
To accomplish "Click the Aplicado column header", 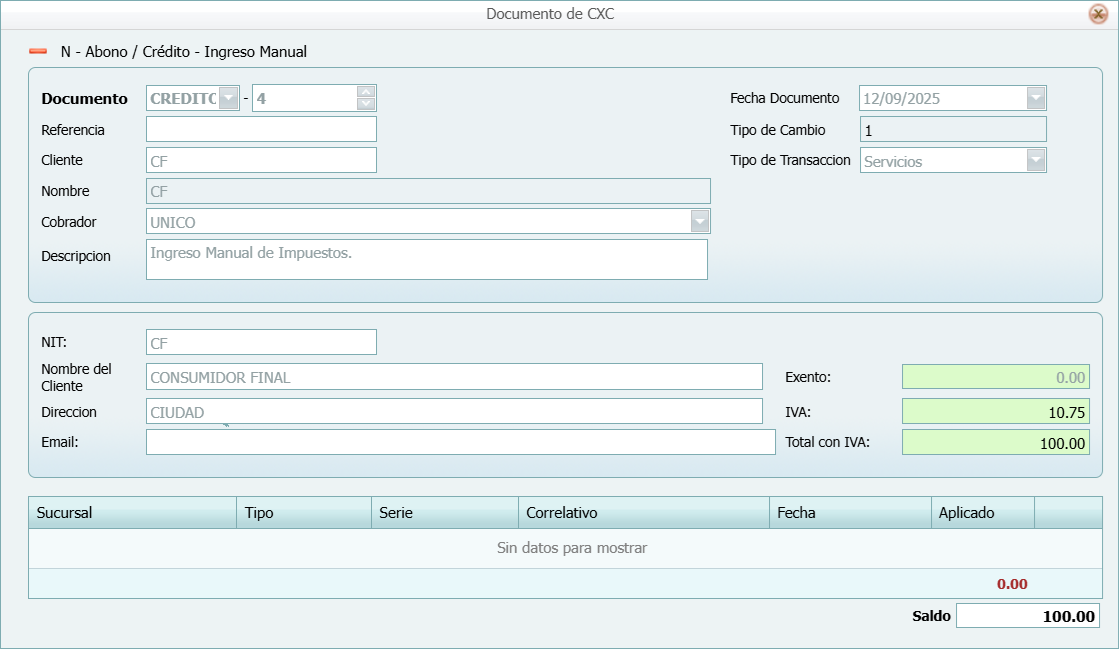I will coord(982,513).
